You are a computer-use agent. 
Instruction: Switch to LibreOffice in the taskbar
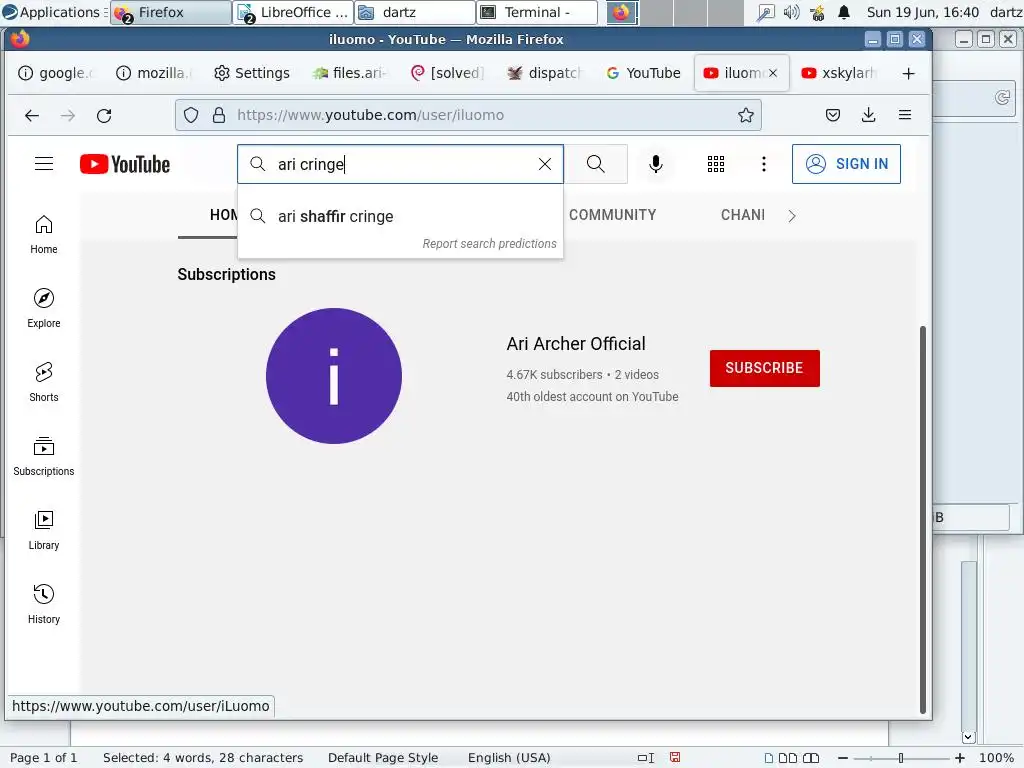293,12
